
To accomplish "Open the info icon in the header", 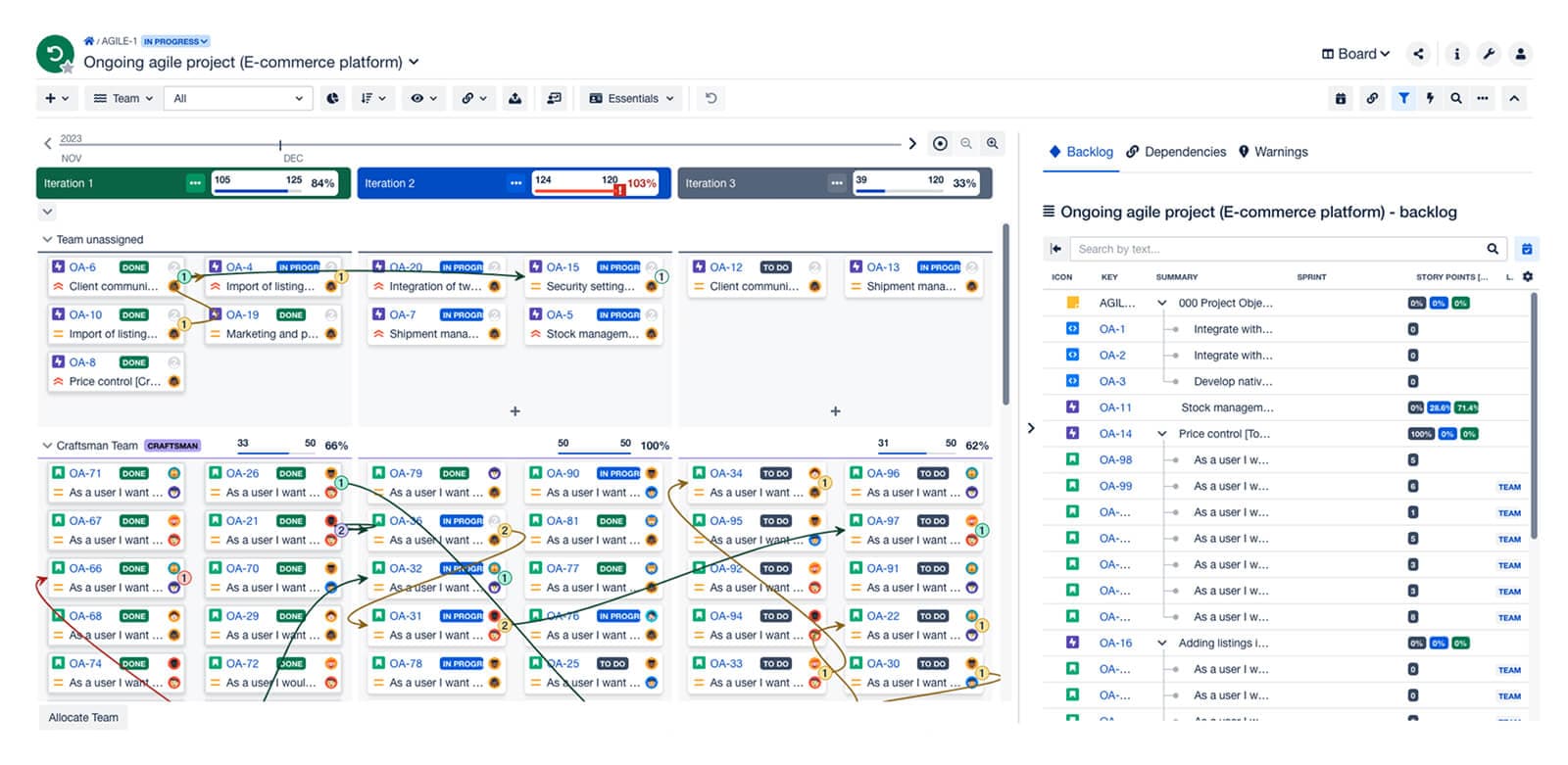I will pyautogui.click(x=1456, y=54).
